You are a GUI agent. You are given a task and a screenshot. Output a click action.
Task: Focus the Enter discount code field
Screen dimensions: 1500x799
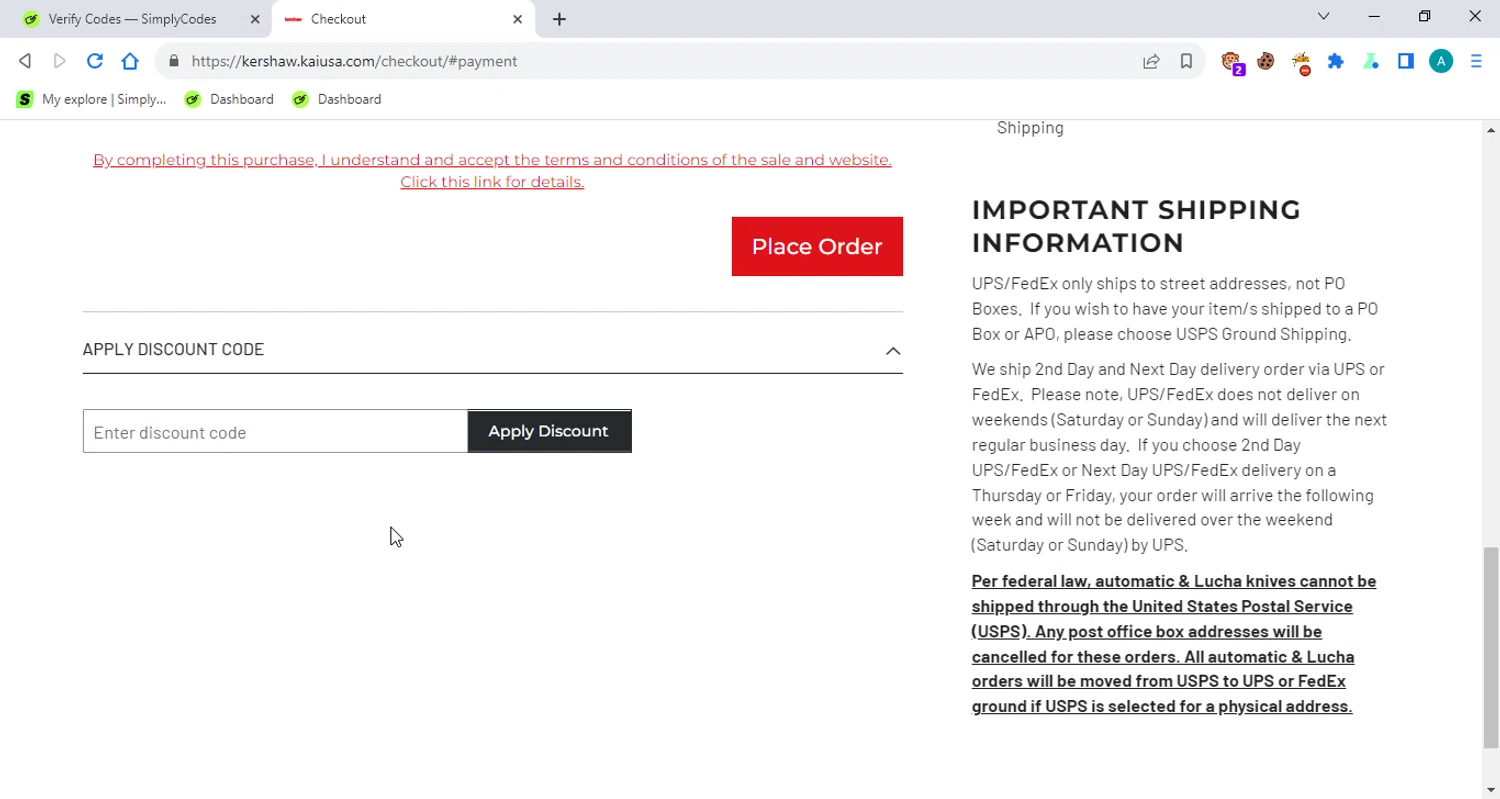[x=275, y=431]
